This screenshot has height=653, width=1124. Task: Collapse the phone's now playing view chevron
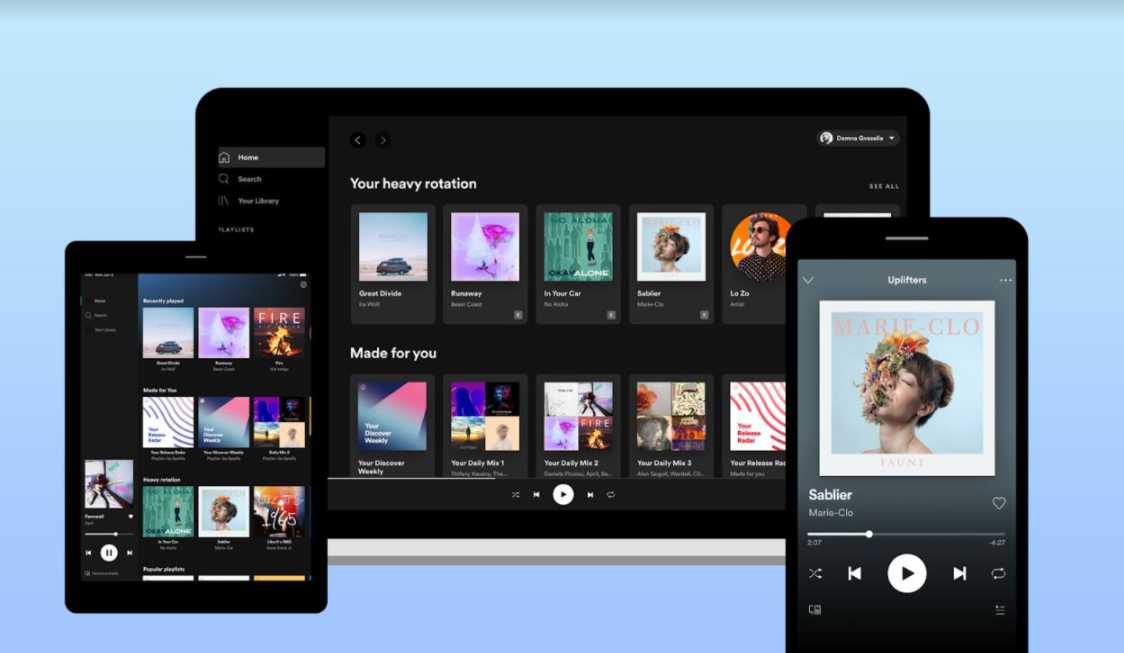click(x=808, y=280)
